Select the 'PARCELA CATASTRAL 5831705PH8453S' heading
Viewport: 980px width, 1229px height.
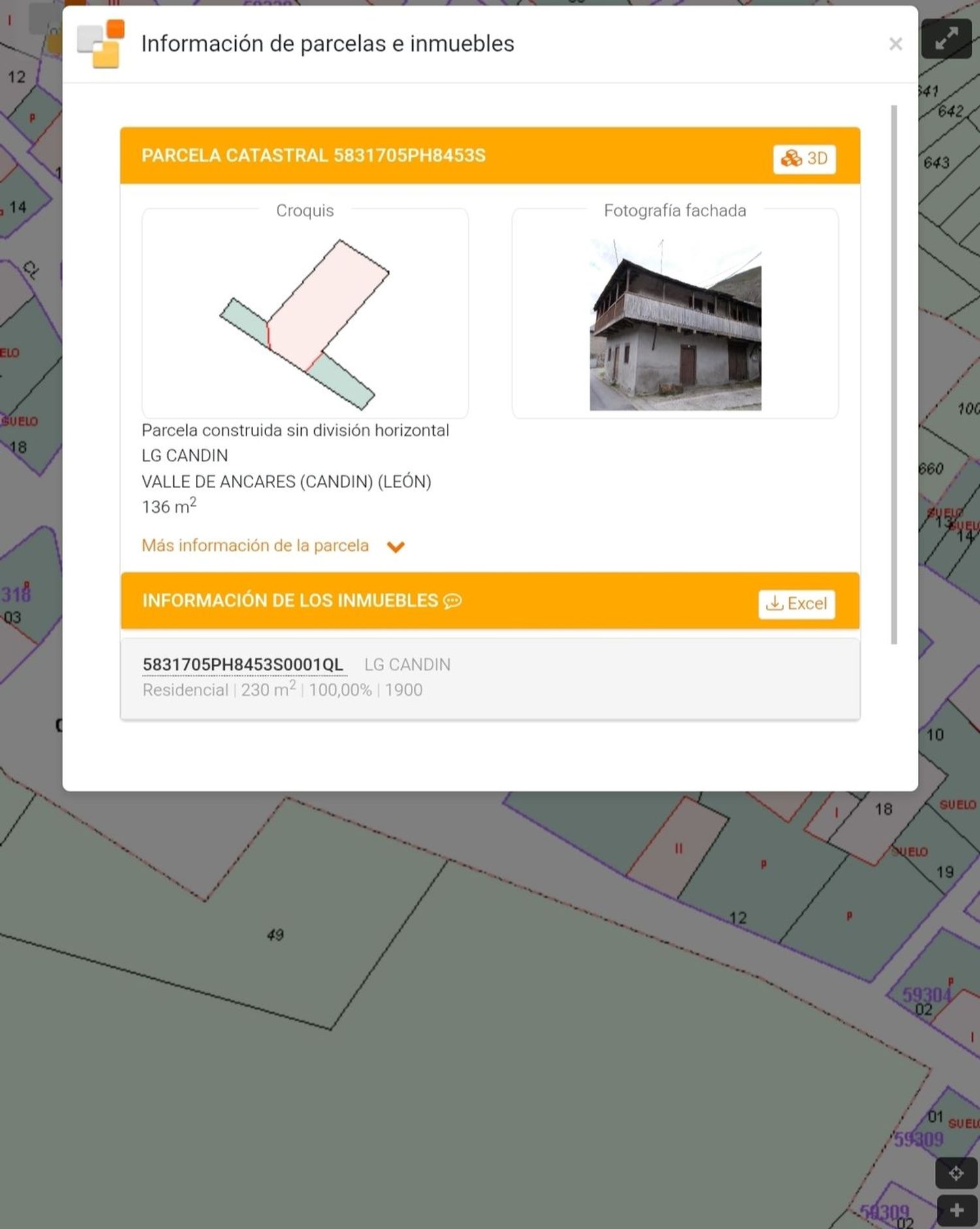(314, 156)
